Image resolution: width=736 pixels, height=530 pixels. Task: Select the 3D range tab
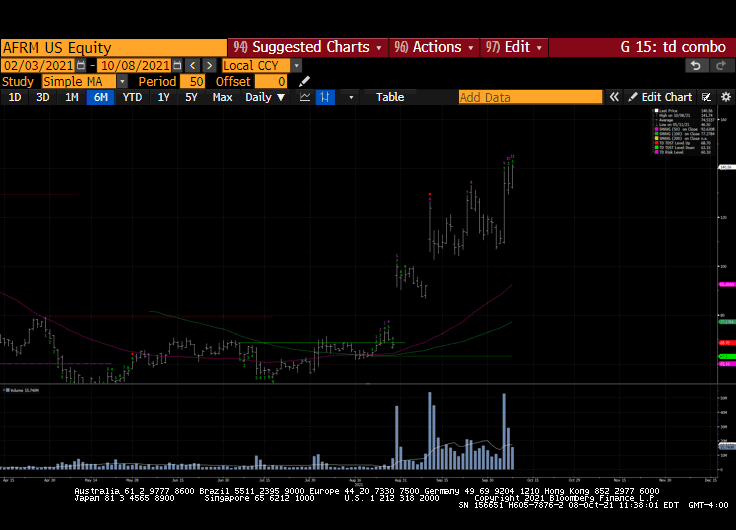pos(43,97)
